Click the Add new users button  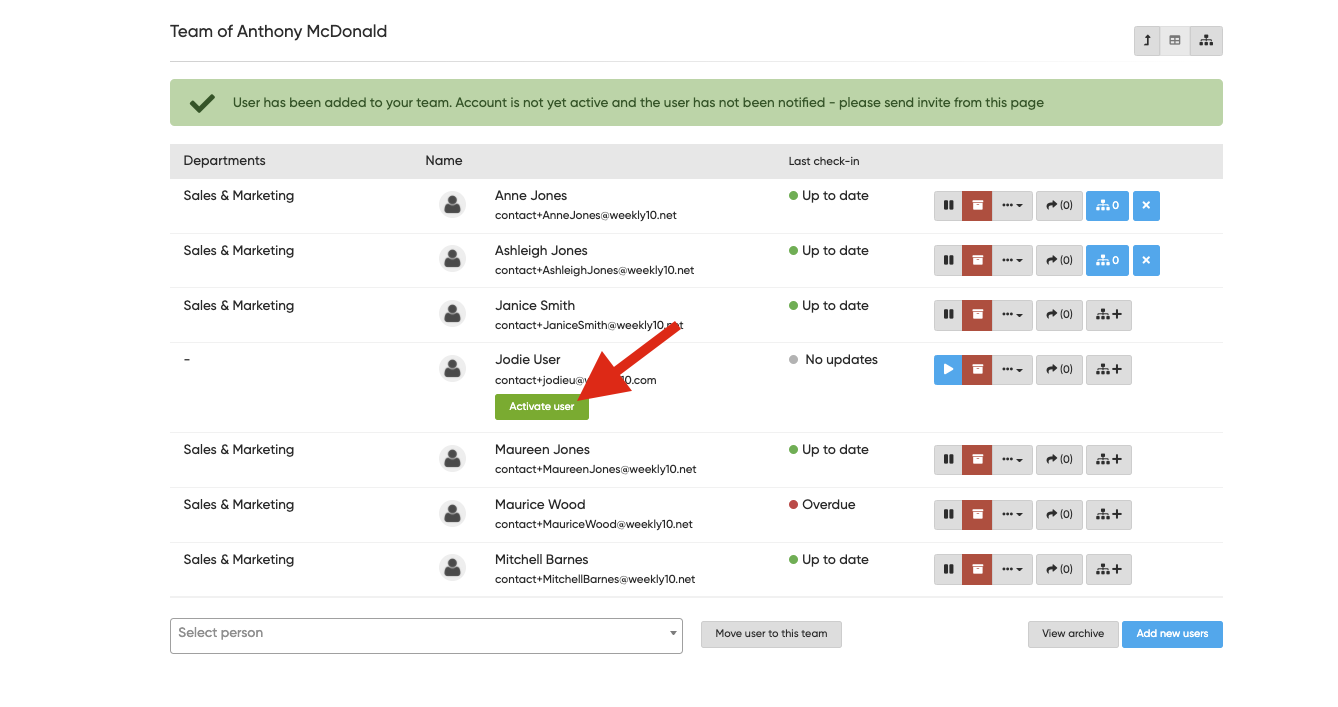click(x=1171, y=634)
